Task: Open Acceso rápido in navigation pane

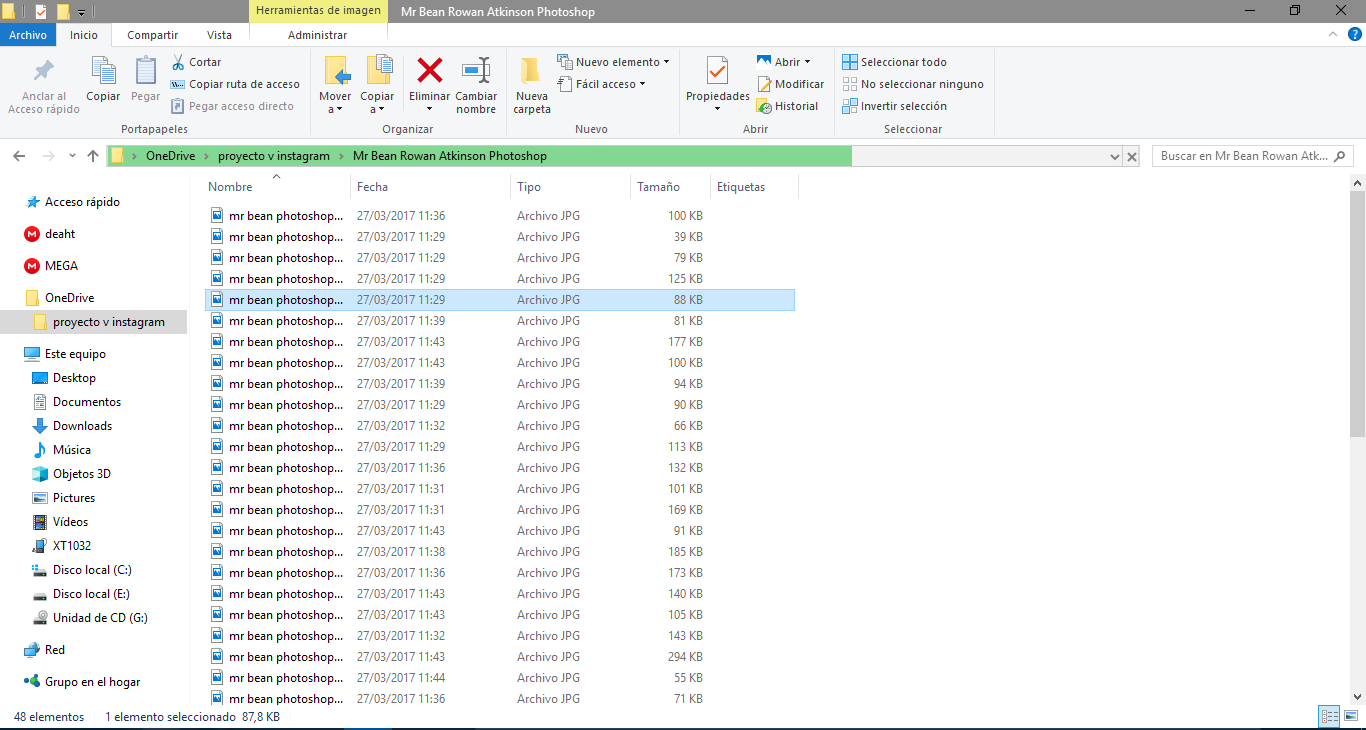Action: (82, 202)
